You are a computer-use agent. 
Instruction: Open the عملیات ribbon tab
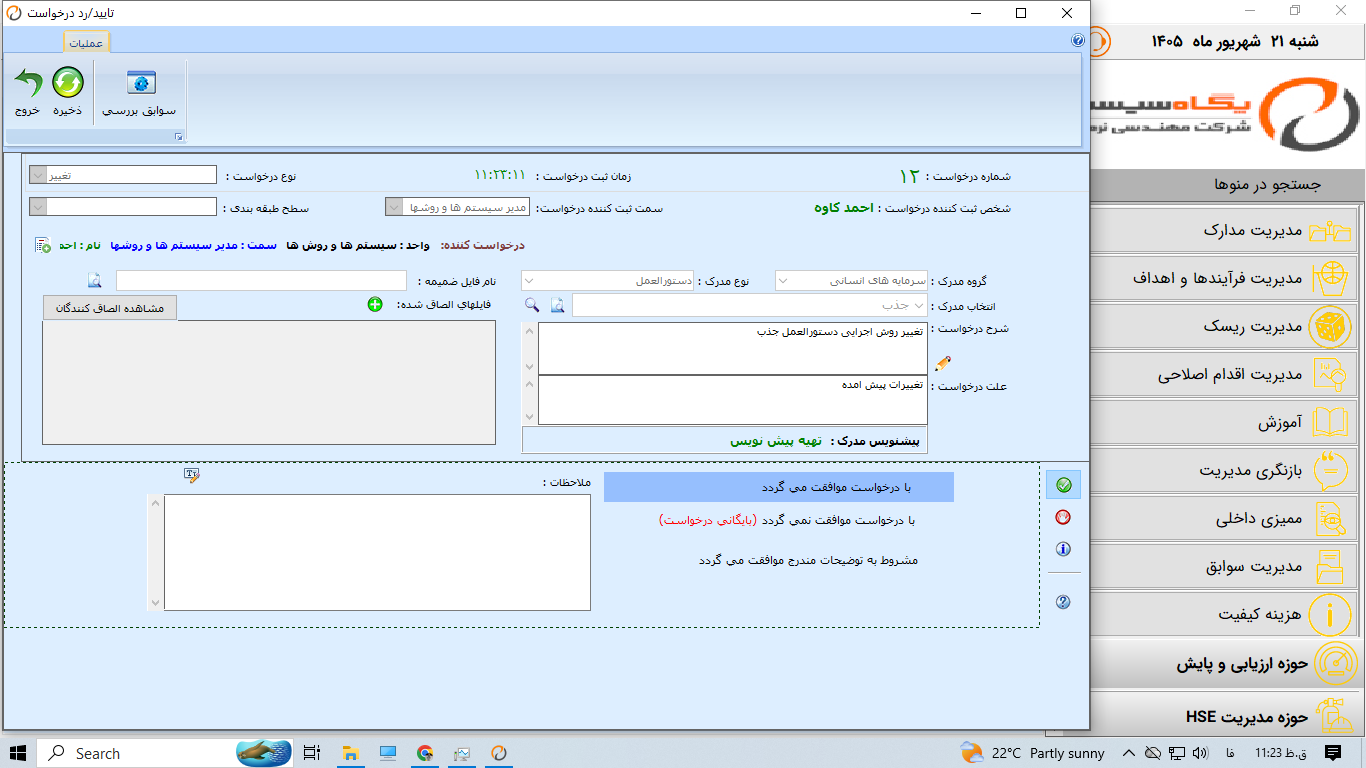tap(87, 43)
